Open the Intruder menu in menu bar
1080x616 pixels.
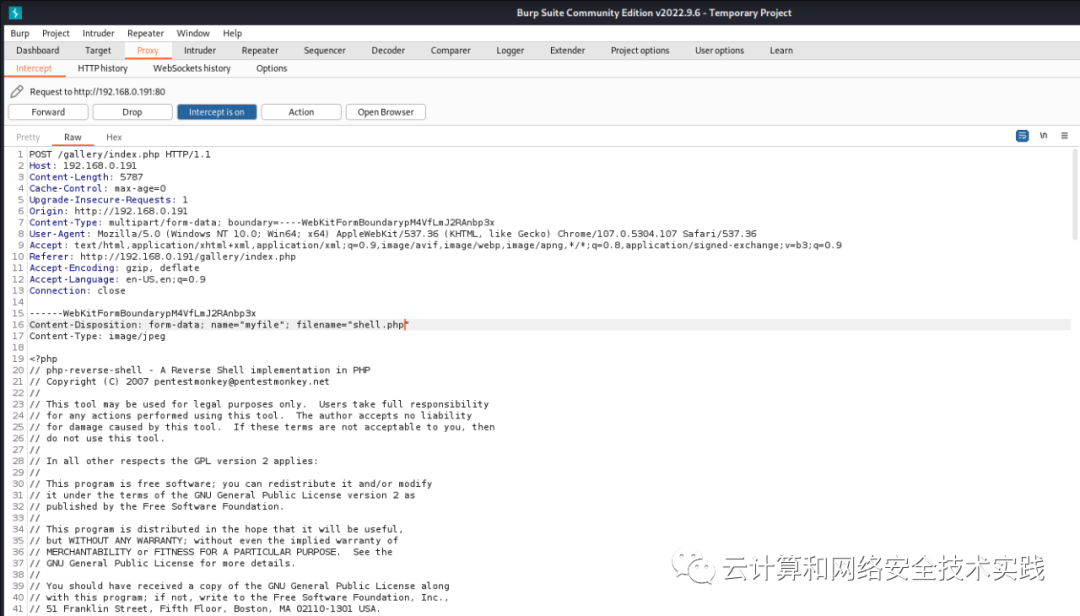point(98,33)
